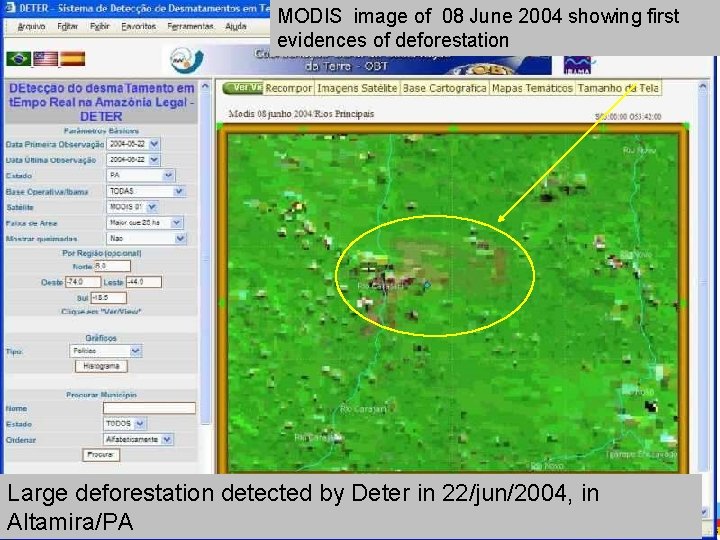Open the Arquivo menu
This screenshot has height=540, width=720.
pos(31,27)
